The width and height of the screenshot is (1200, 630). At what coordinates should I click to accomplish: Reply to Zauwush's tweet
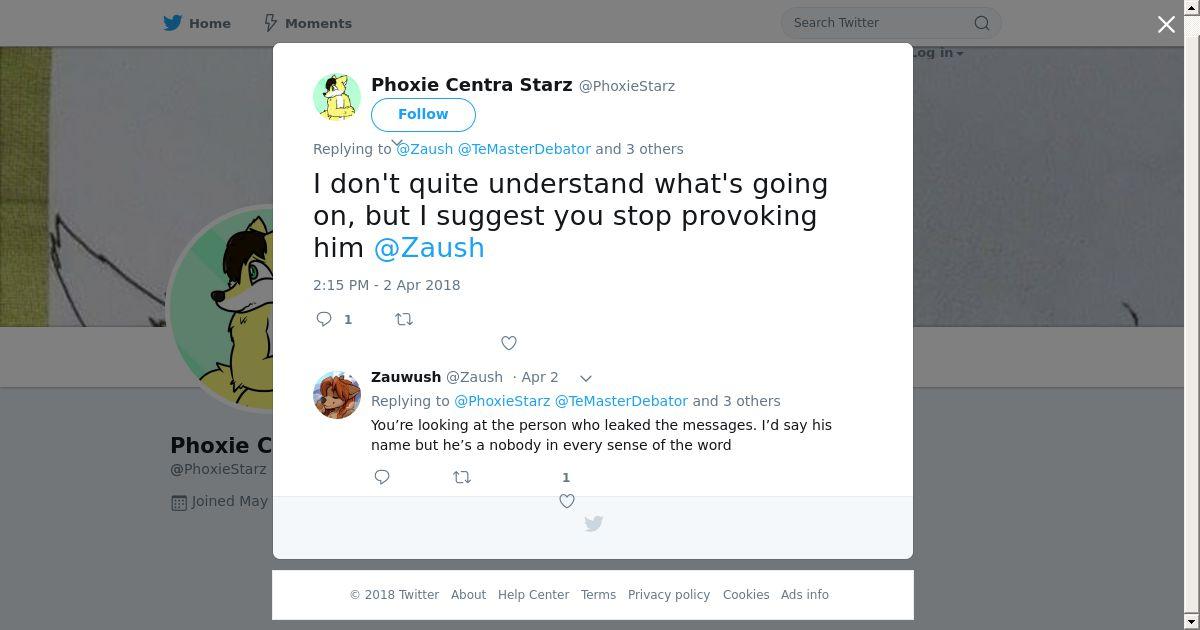tap(382, 477)
